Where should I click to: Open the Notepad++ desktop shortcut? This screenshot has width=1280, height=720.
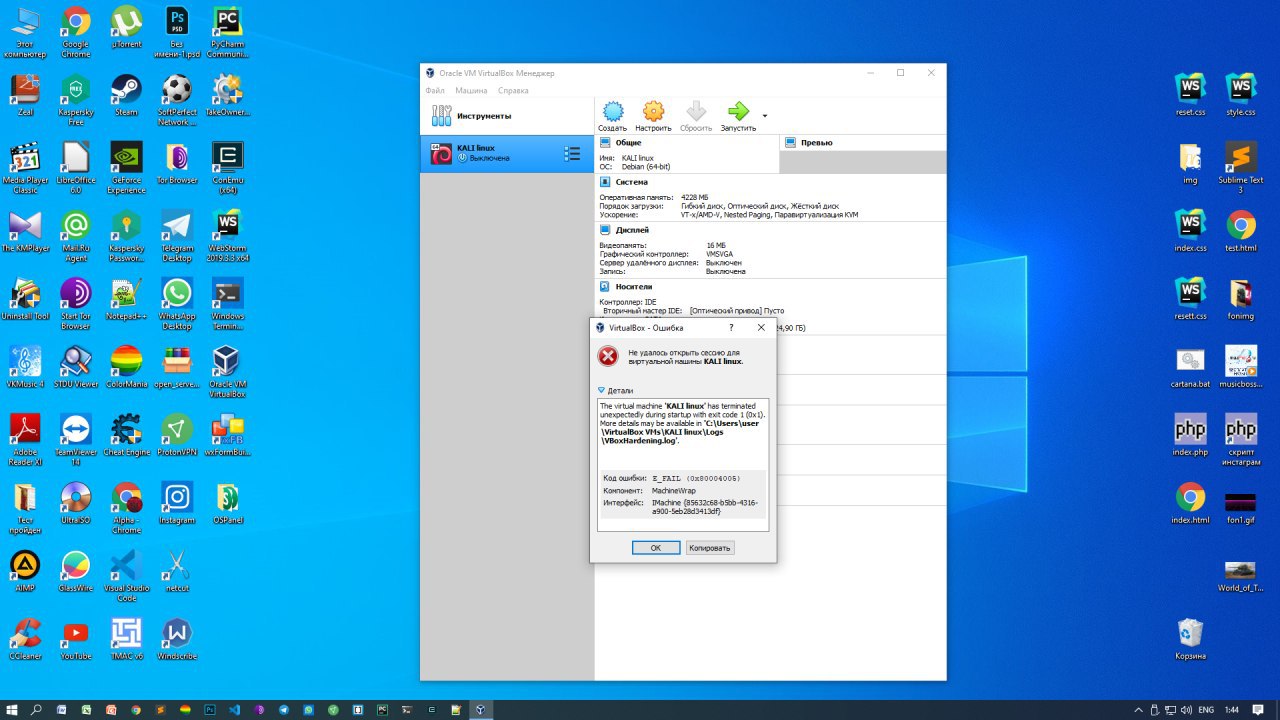coord(126,301)
